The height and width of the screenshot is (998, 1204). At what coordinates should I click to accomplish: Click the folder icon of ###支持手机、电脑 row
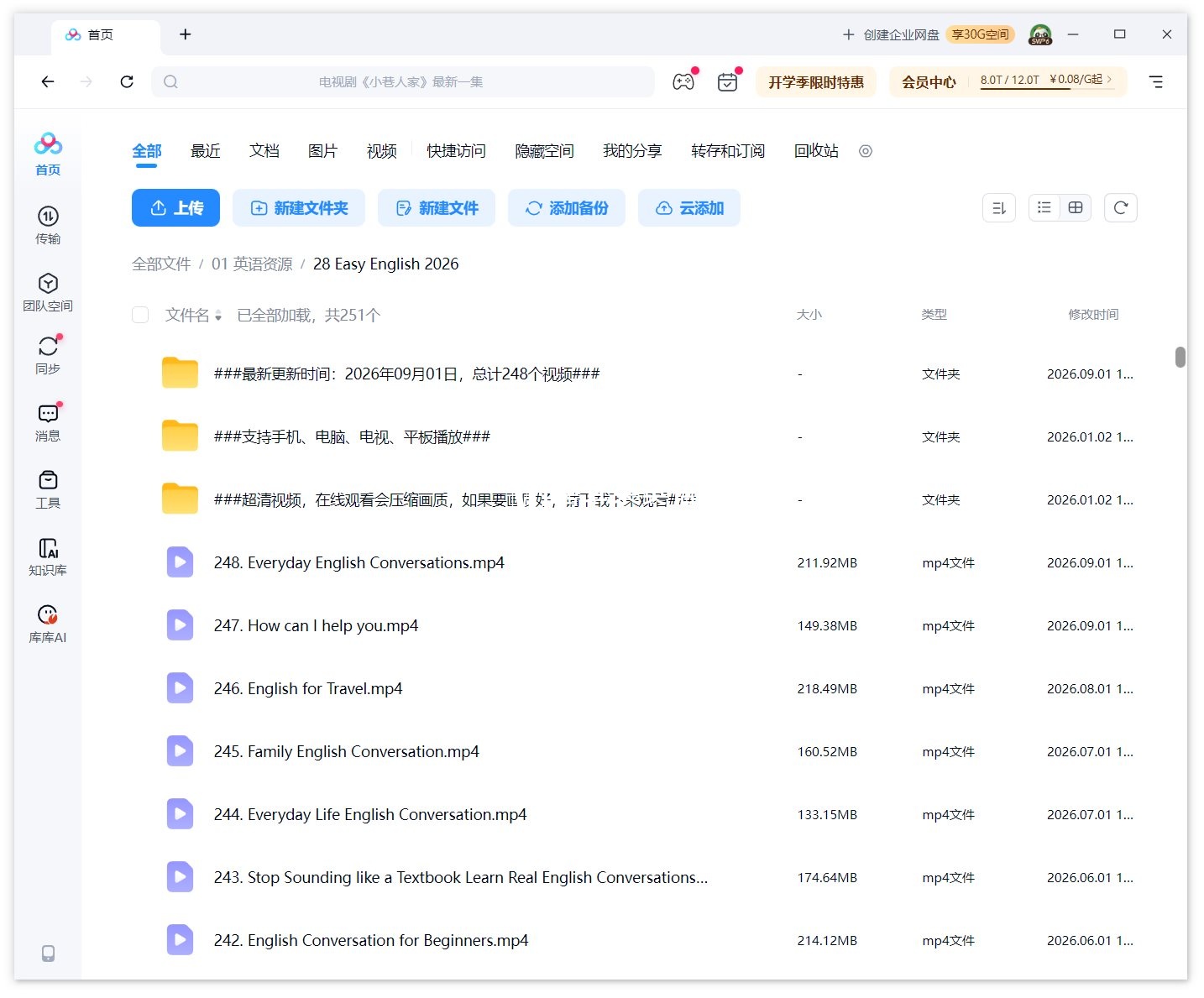180,436
